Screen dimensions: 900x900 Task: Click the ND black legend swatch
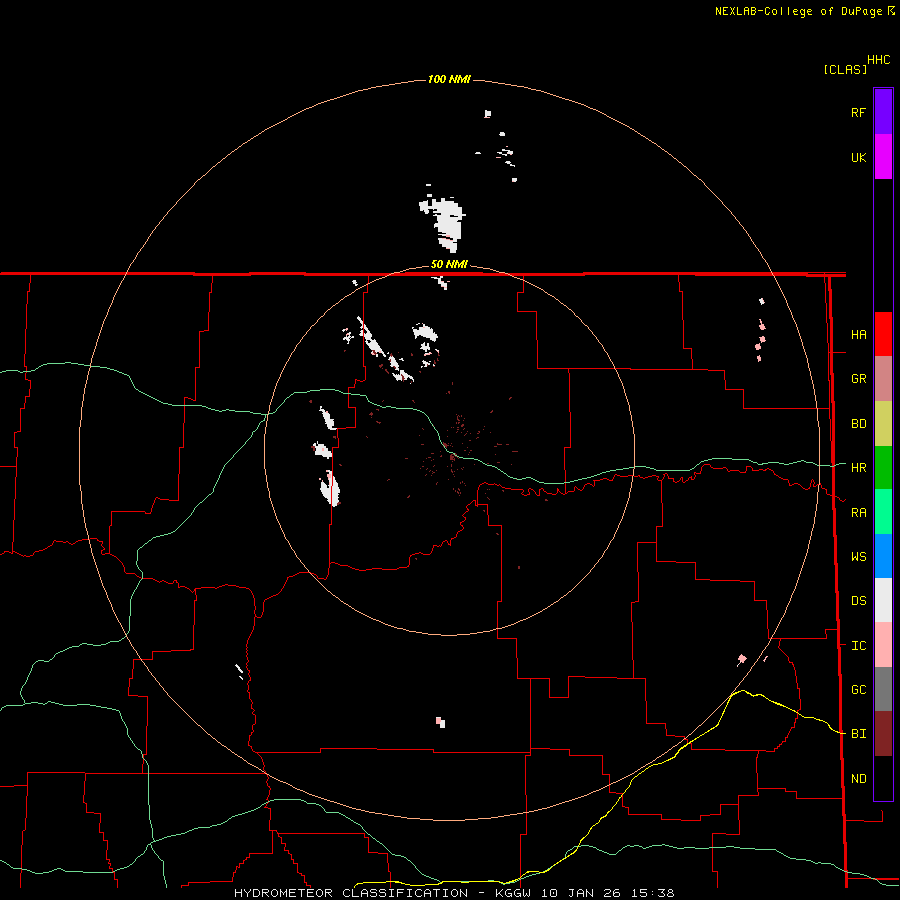[x=883, y=778]
